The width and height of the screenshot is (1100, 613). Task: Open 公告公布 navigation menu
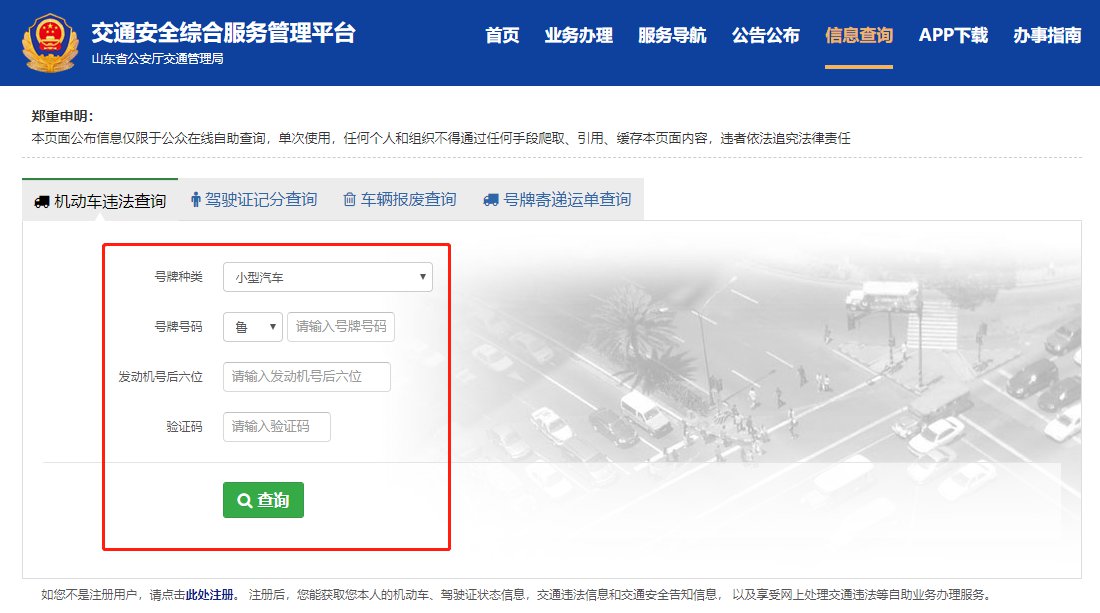[765, 35]
